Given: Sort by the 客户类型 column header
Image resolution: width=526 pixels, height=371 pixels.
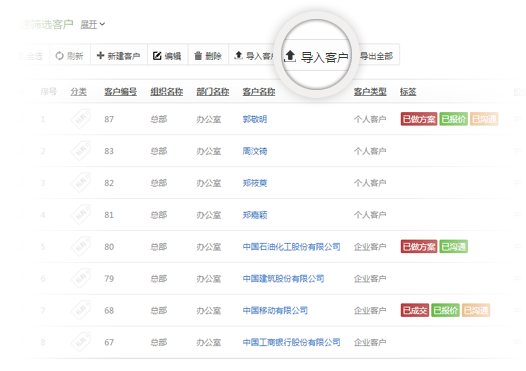Looking at the screenshot, I should click(370, 91).
